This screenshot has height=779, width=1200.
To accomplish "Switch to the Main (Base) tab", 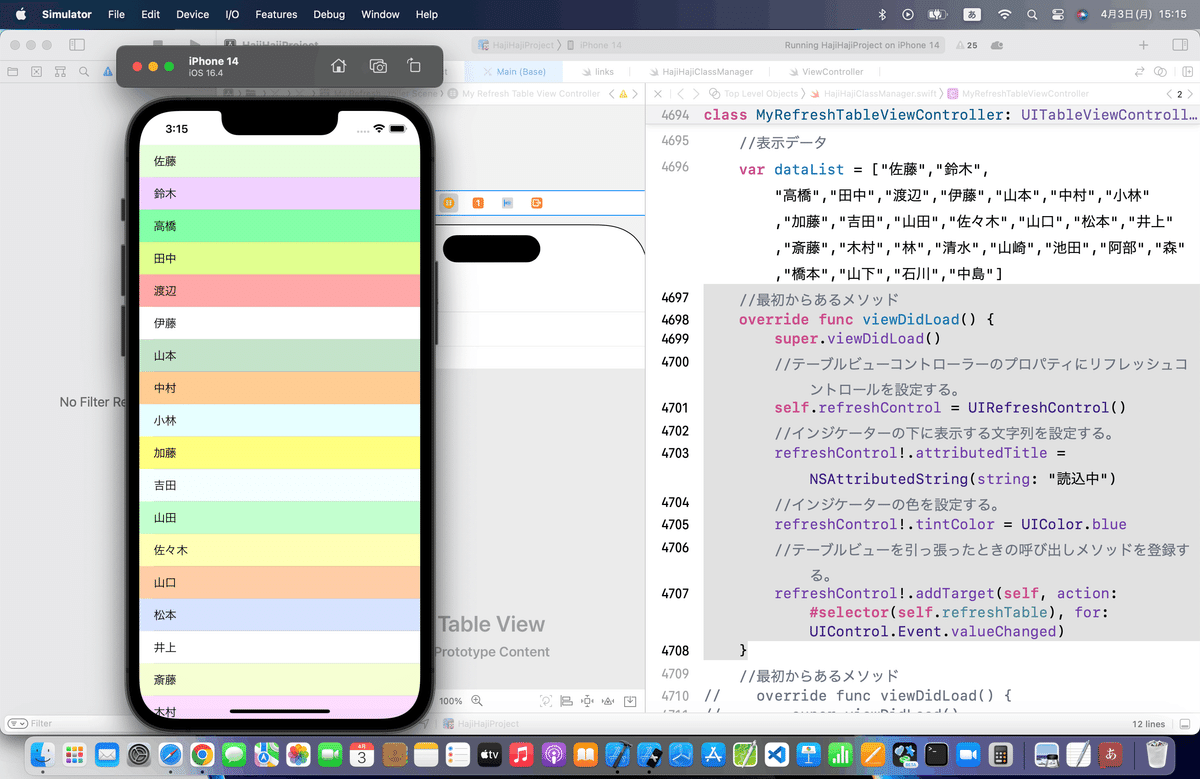I will click(513, 72).
